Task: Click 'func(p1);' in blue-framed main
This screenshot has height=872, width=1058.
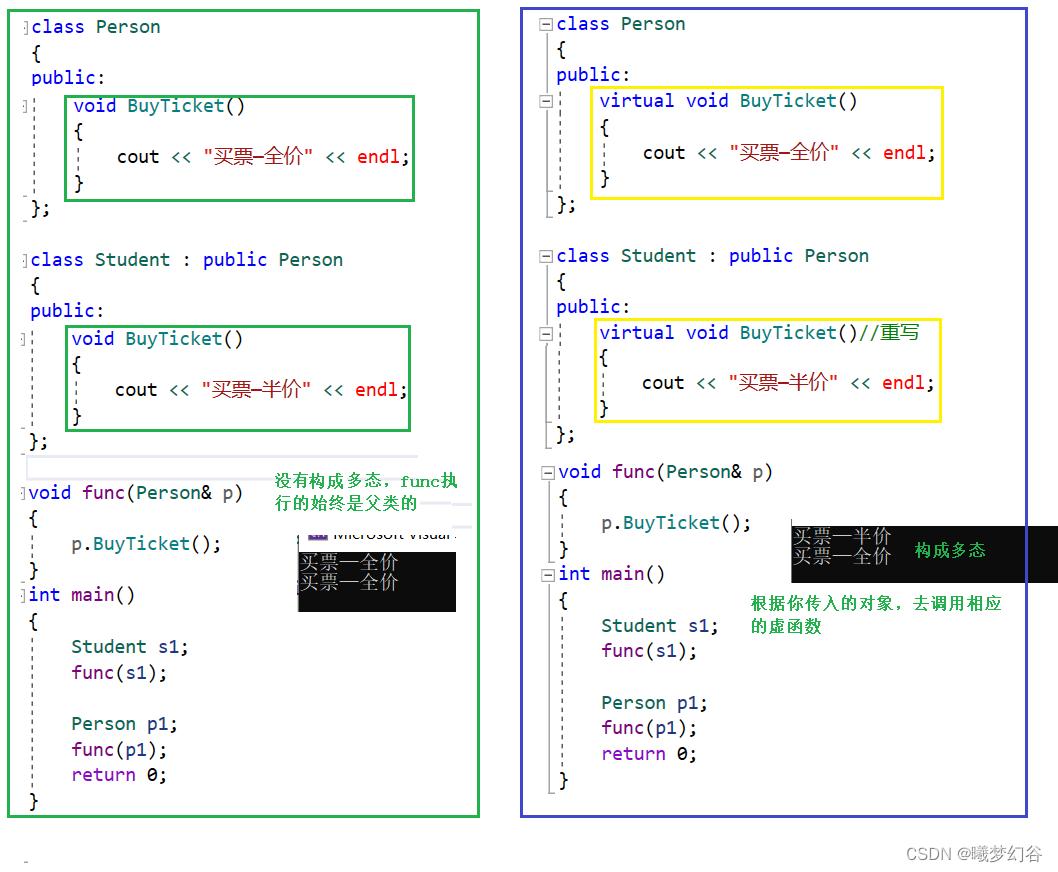Action: [648, 728]
